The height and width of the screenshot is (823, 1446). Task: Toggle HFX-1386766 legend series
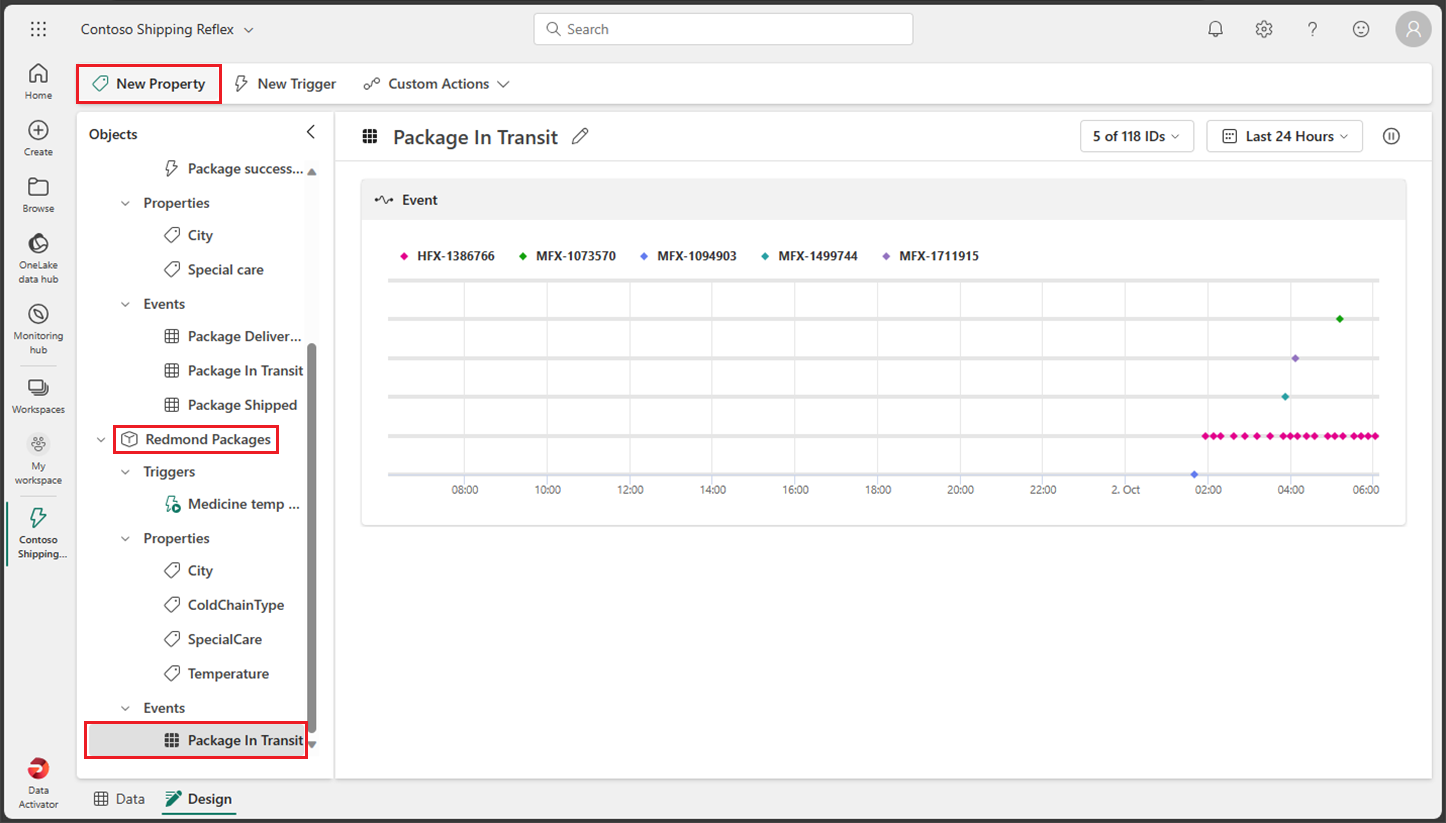[x=447, y=256]
